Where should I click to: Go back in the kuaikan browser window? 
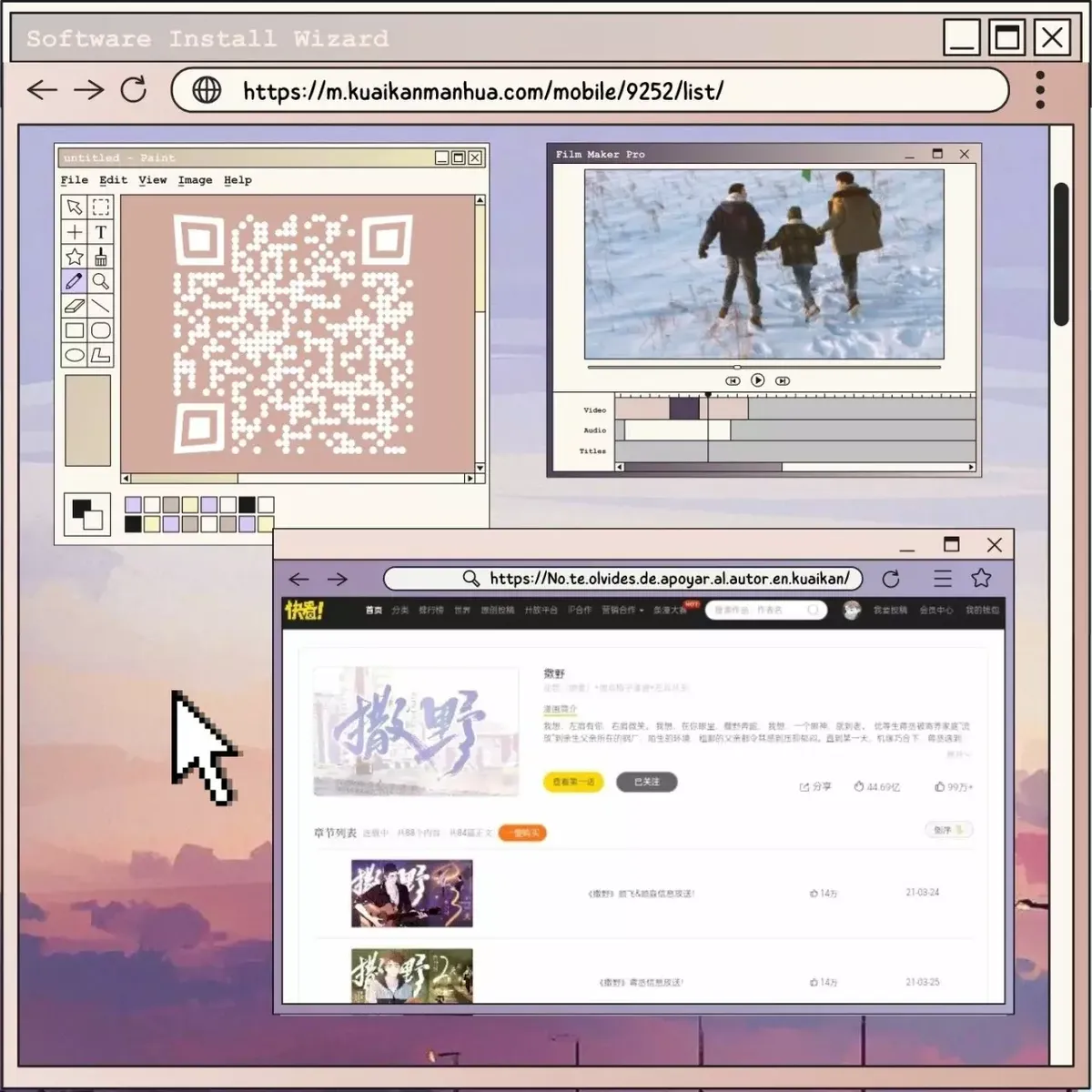point(298,579)
